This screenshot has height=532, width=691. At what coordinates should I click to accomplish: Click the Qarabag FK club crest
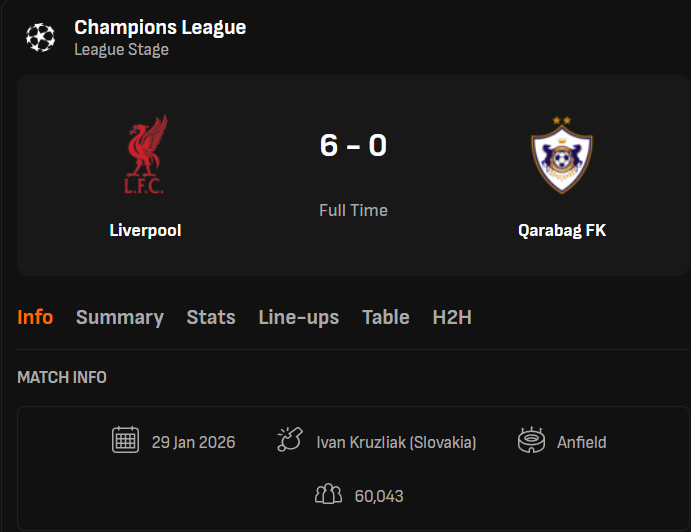(561, 156)
